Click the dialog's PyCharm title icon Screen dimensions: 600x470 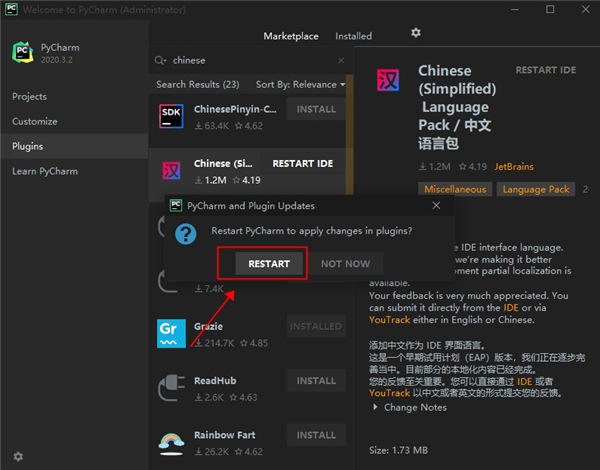coord(176,206)
